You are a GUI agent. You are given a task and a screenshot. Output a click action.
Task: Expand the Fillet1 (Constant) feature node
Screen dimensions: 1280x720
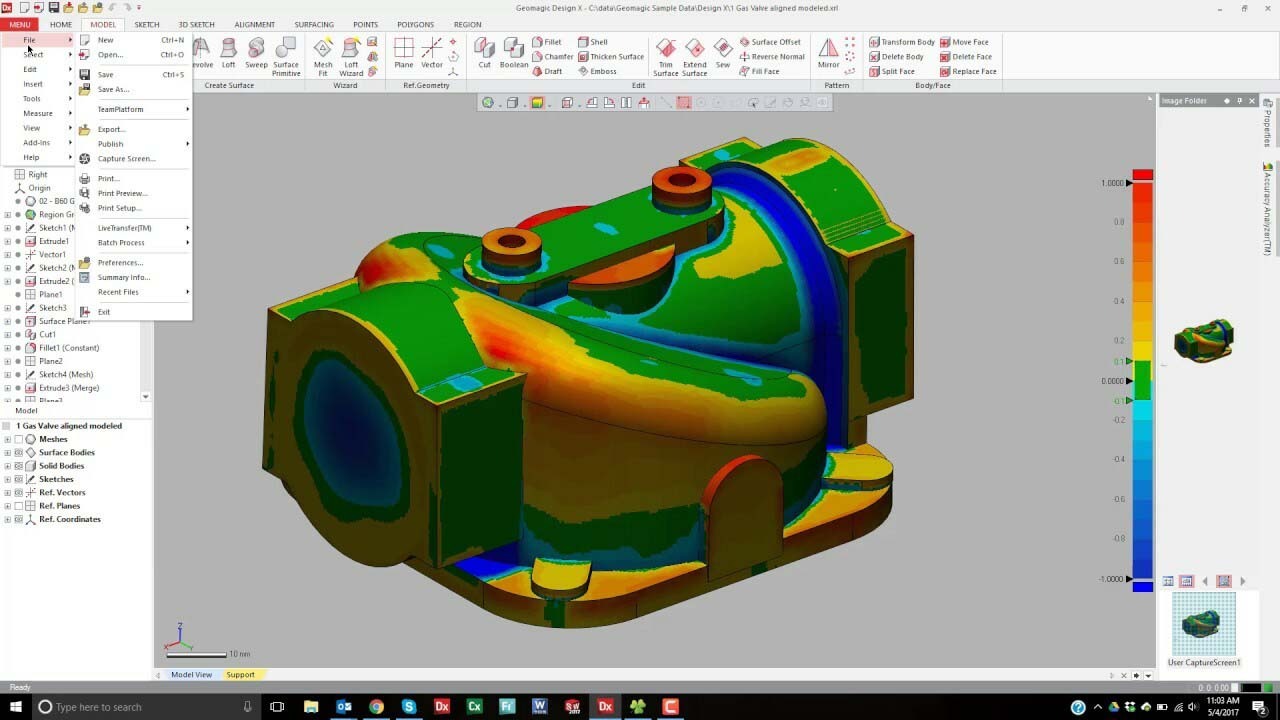7,348
